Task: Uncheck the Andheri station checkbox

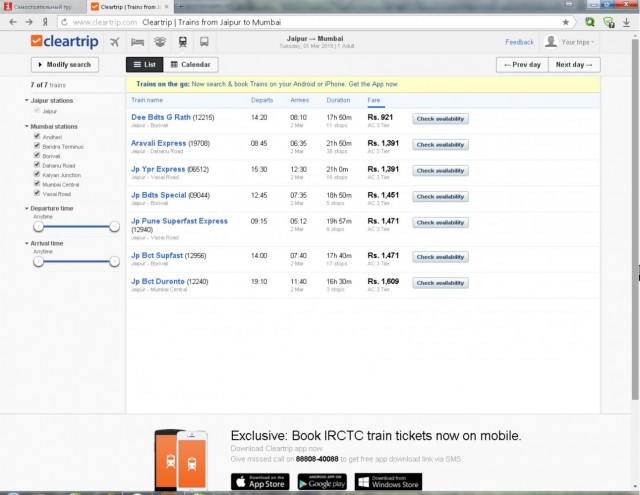Action: (x=37, y=137)
